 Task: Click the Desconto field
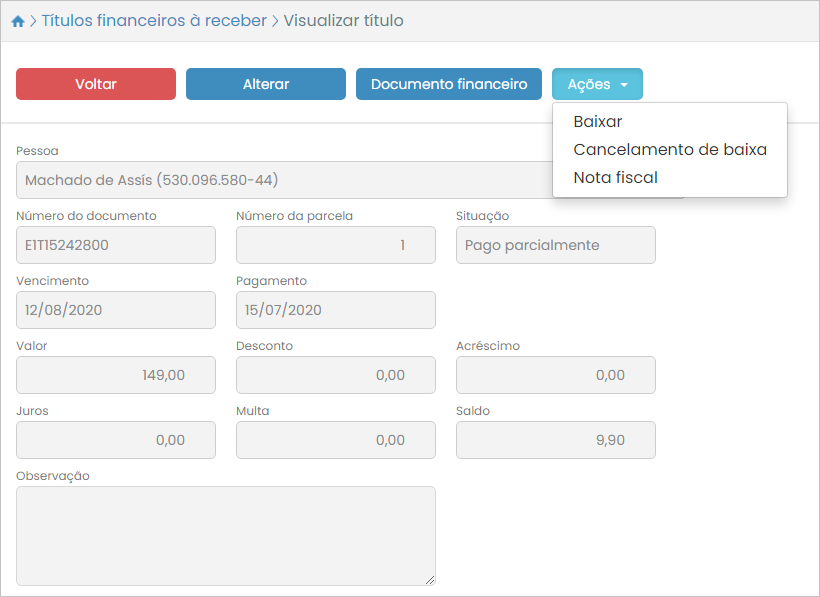coord(335,375)
